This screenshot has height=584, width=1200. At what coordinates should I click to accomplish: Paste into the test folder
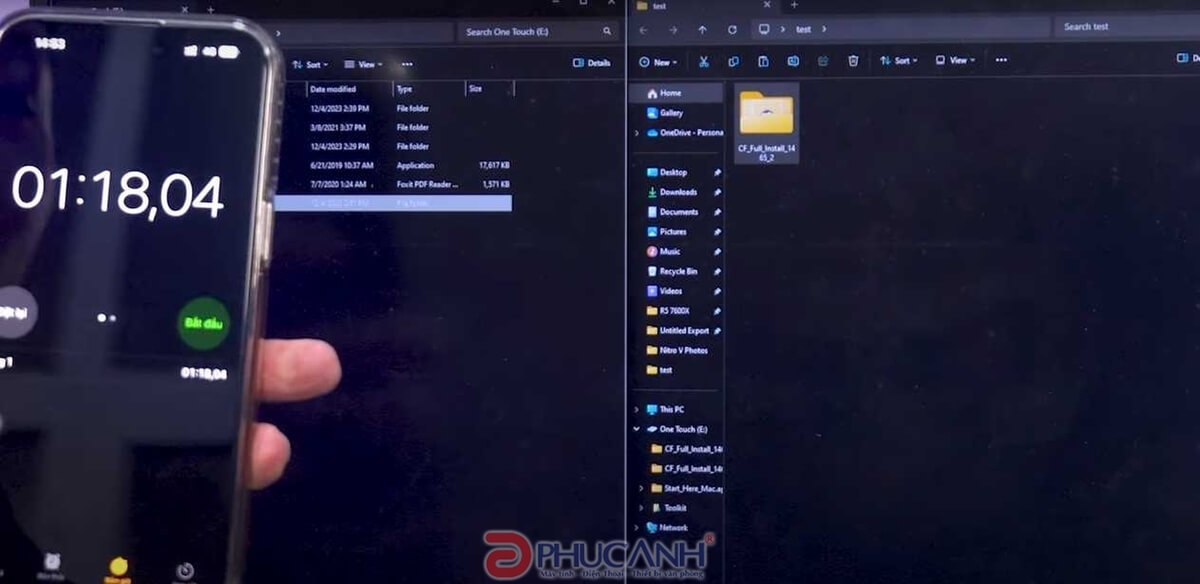click(763, 61)
